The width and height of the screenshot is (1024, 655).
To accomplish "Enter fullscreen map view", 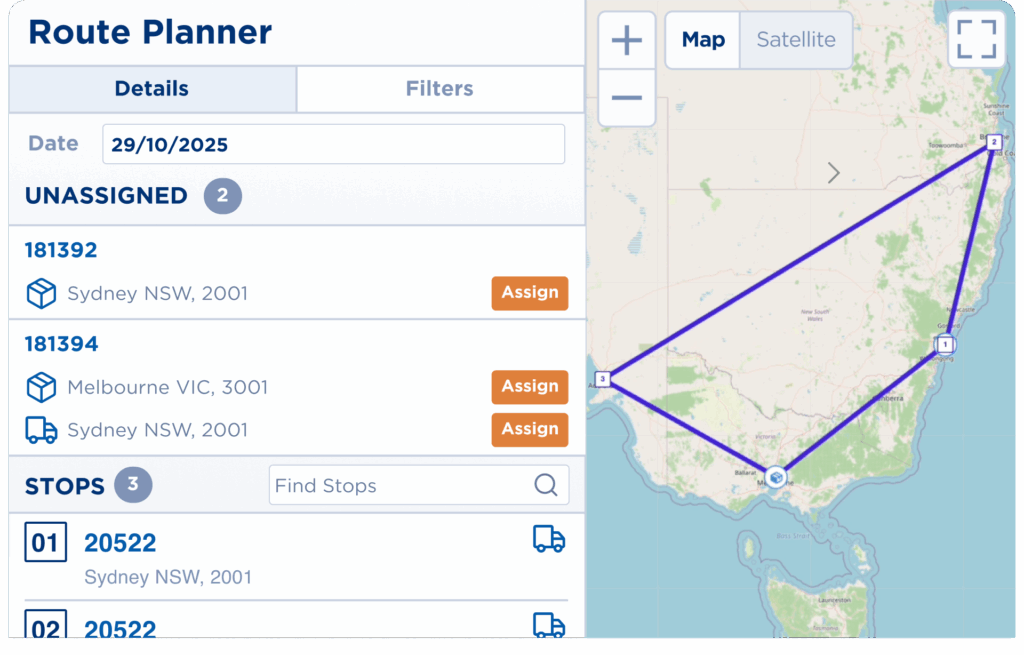I will pos(976,40).
